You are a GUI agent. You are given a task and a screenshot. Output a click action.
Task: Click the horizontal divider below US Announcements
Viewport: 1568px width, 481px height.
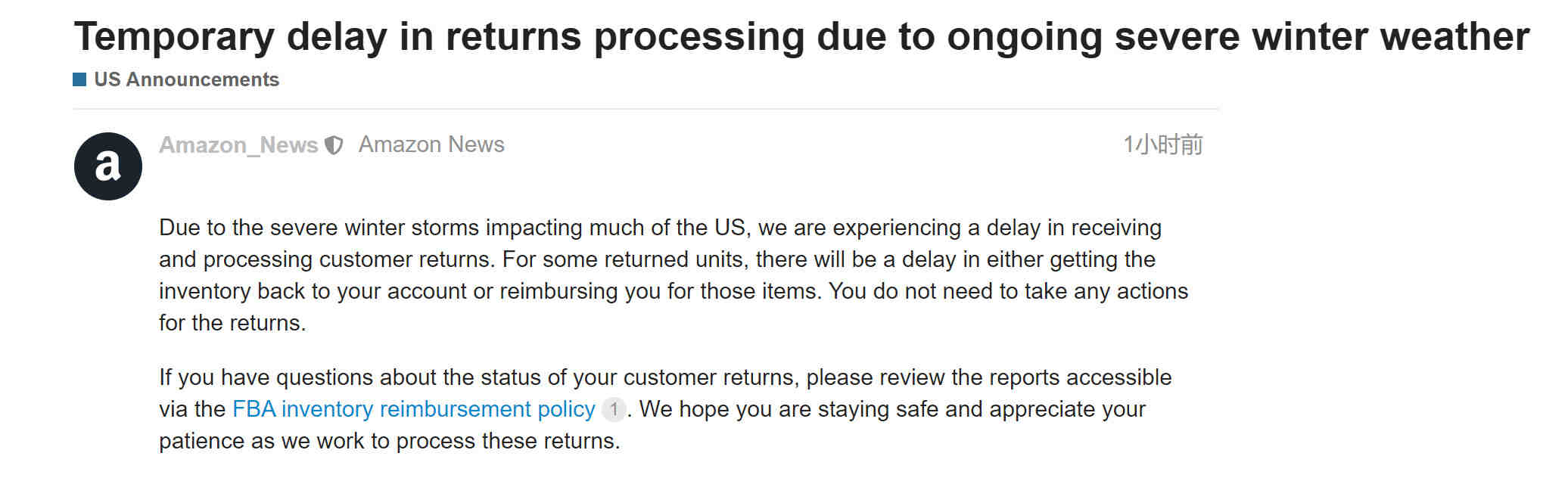click(646, 109)
